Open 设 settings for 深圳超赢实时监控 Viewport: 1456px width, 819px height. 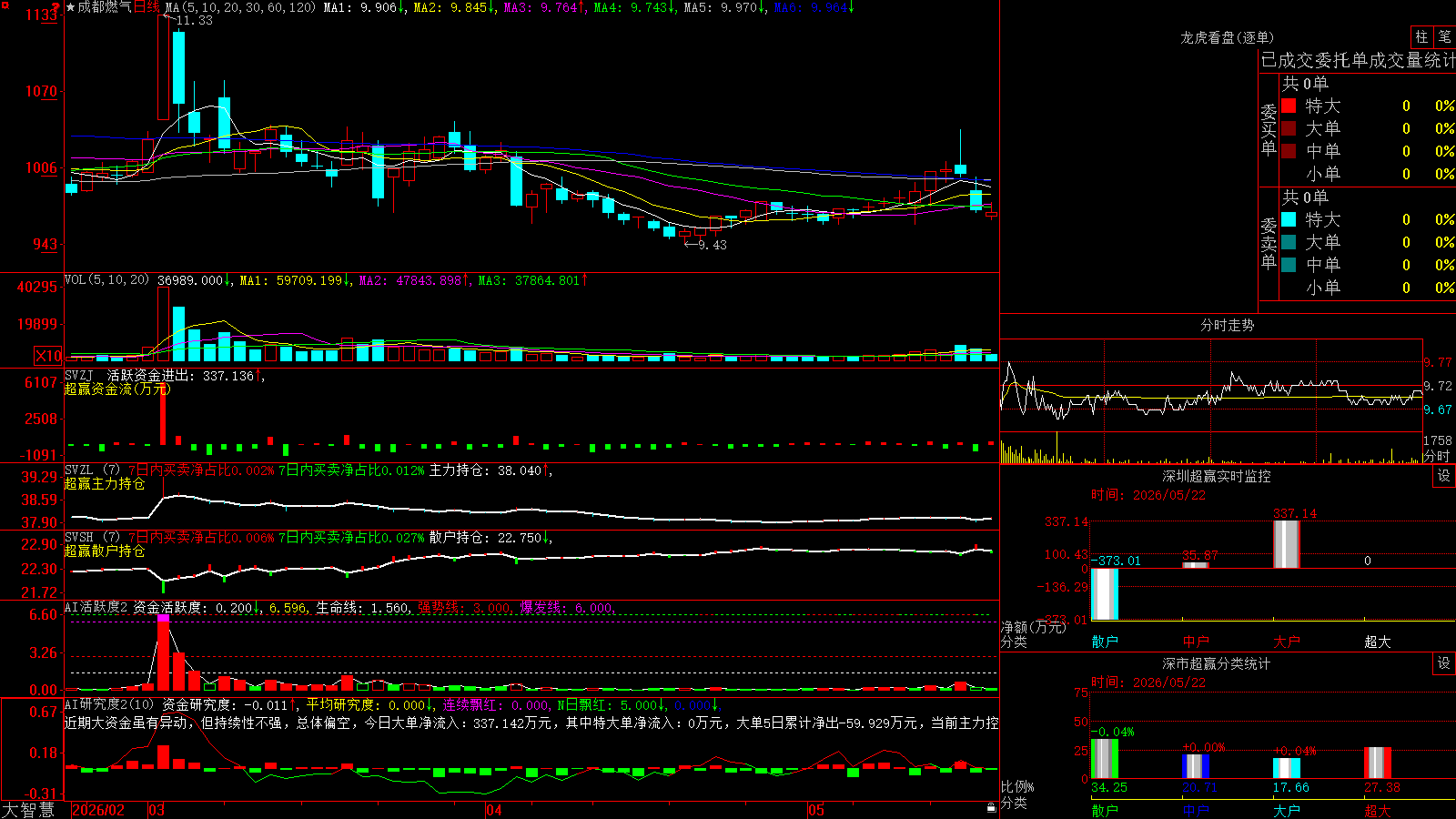pyautogui.click(x=1444, y=476)
